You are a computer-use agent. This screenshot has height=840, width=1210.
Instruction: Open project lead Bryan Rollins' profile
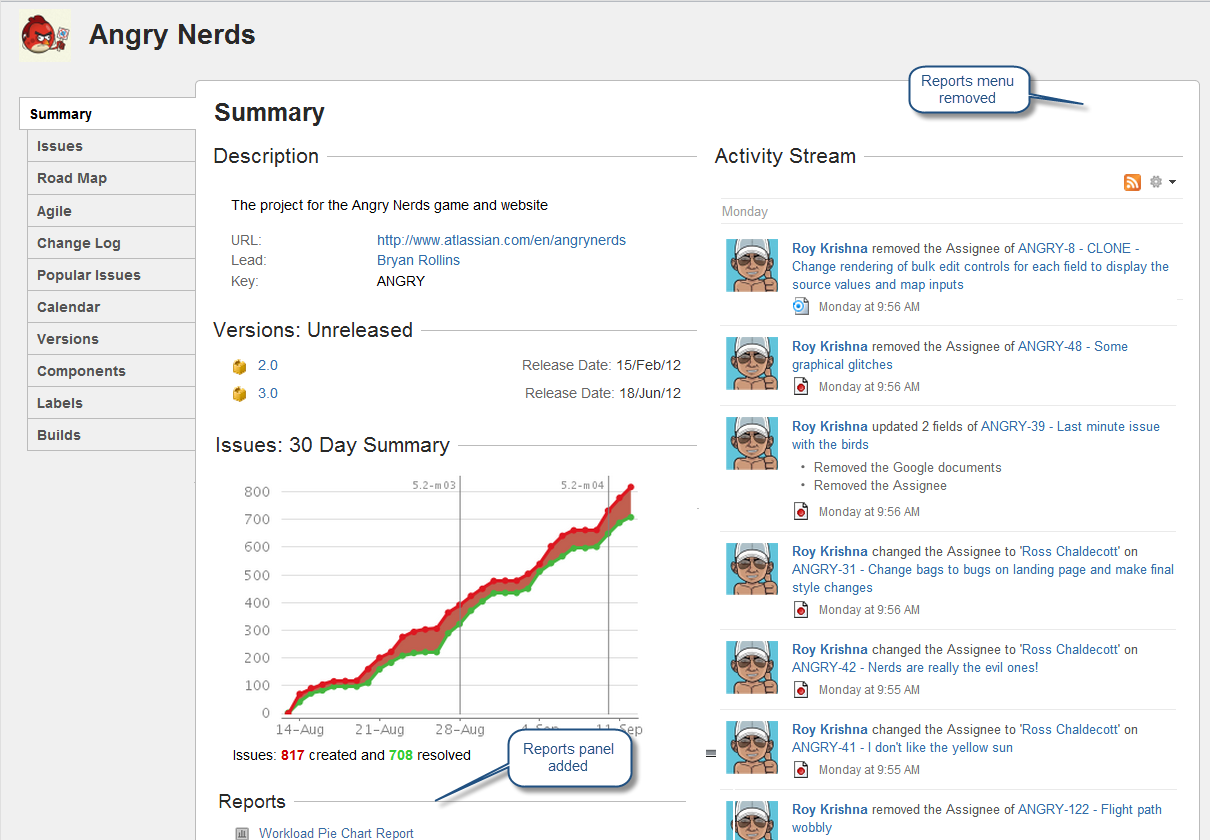(418, 260)
